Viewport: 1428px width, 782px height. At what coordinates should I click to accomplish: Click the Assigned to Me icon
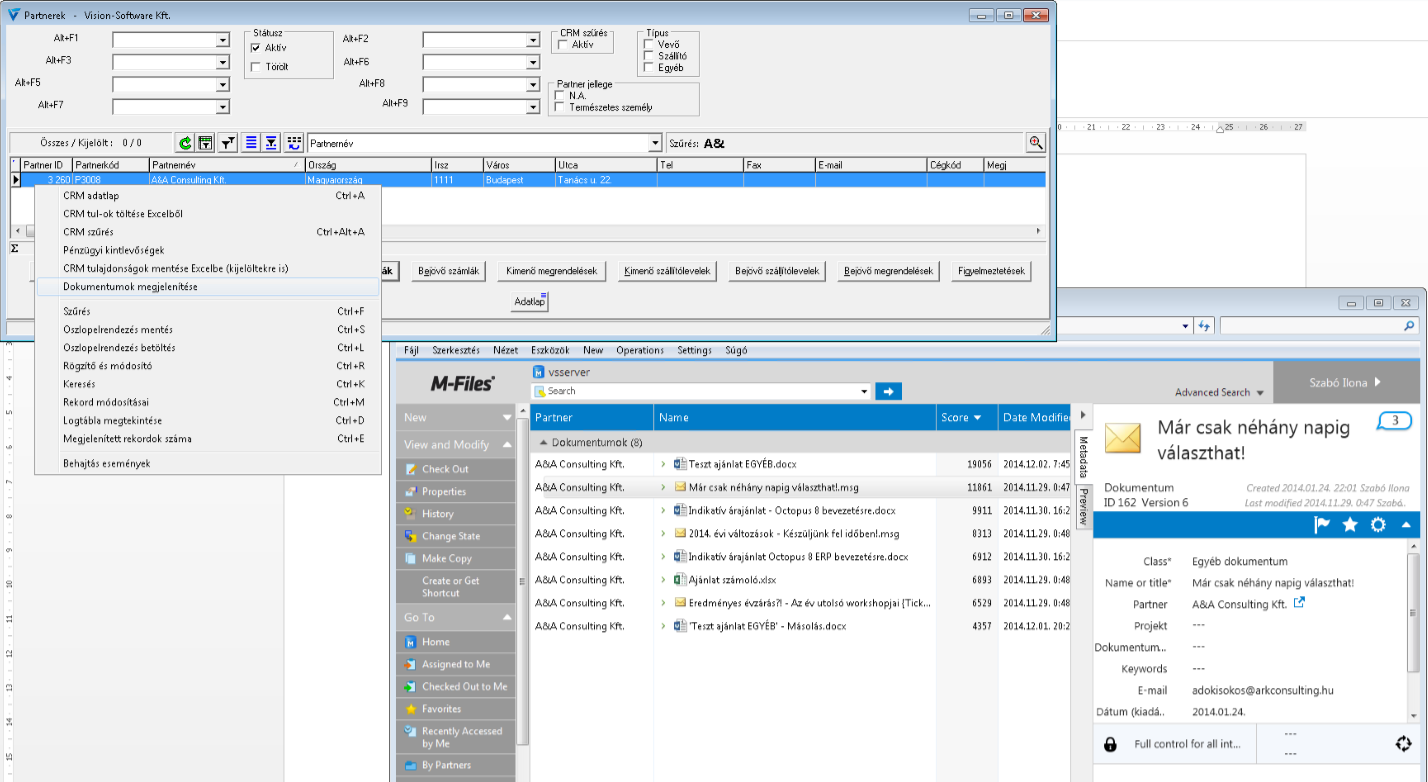click(410, 664)
